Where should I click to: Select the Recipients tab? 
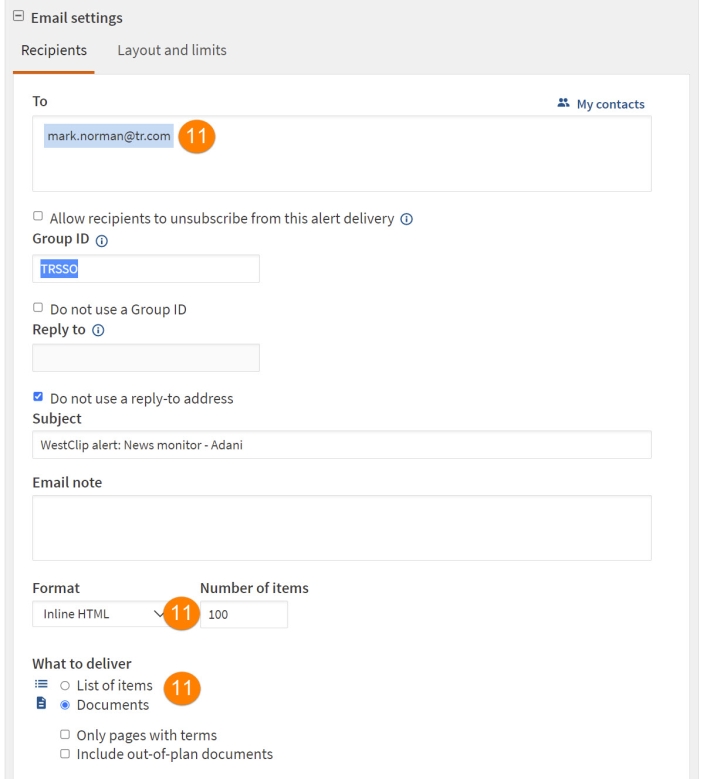coord(54,50)
